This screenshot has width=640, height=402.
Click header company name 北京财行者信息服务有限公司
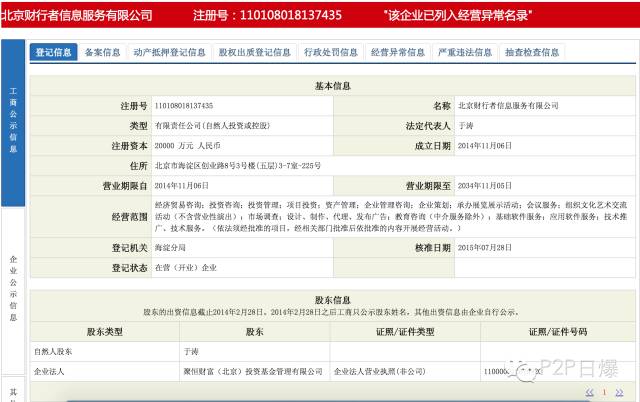pos(76,15)
